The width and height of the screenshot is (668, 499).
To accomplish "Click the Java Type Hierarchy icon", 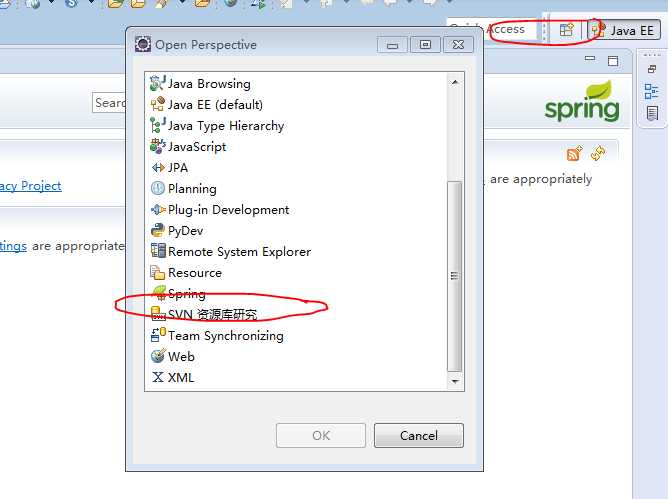I will point(157,125).
